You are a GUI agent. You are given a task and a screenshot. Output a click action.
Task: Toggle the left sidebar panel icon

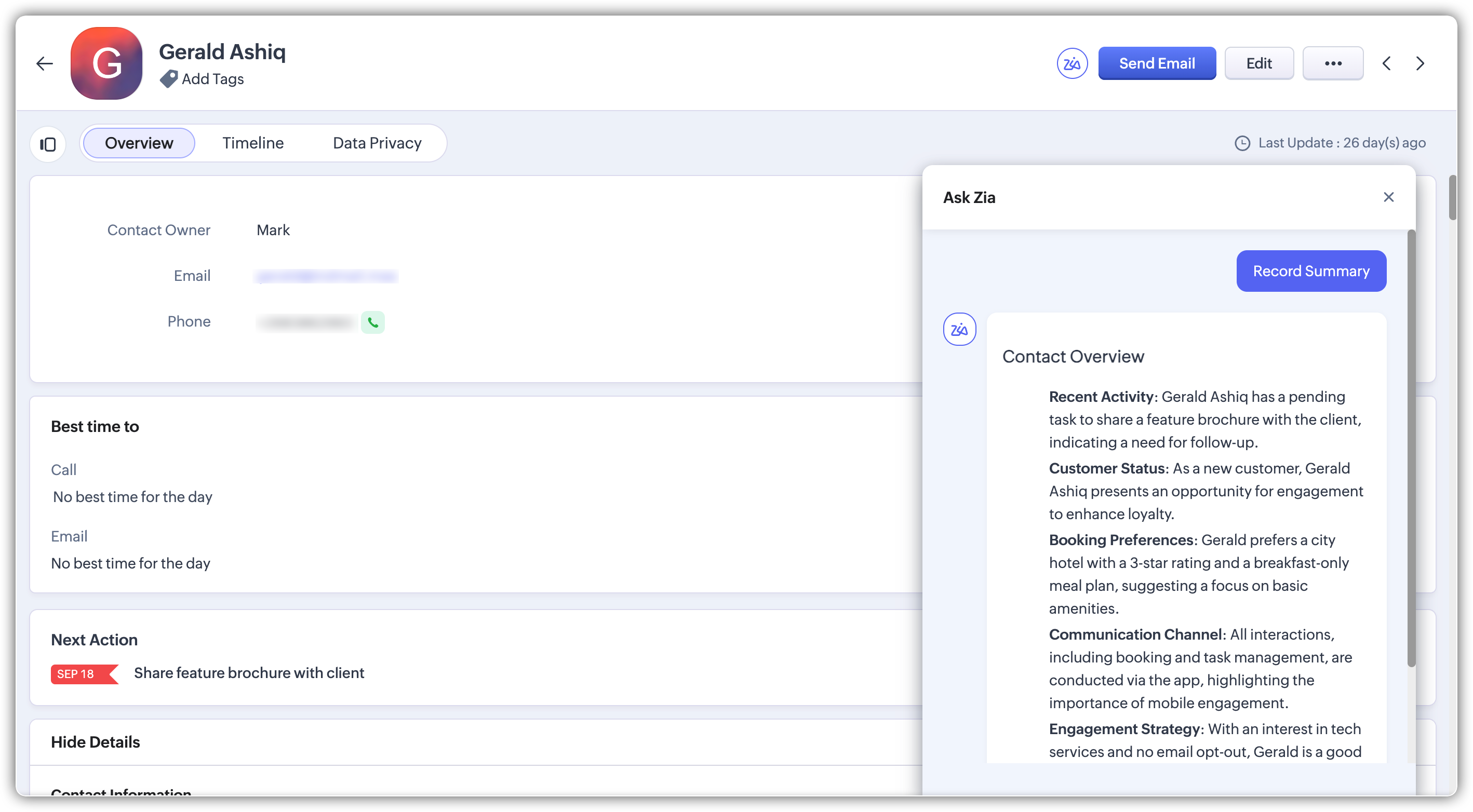coord(48,144)
